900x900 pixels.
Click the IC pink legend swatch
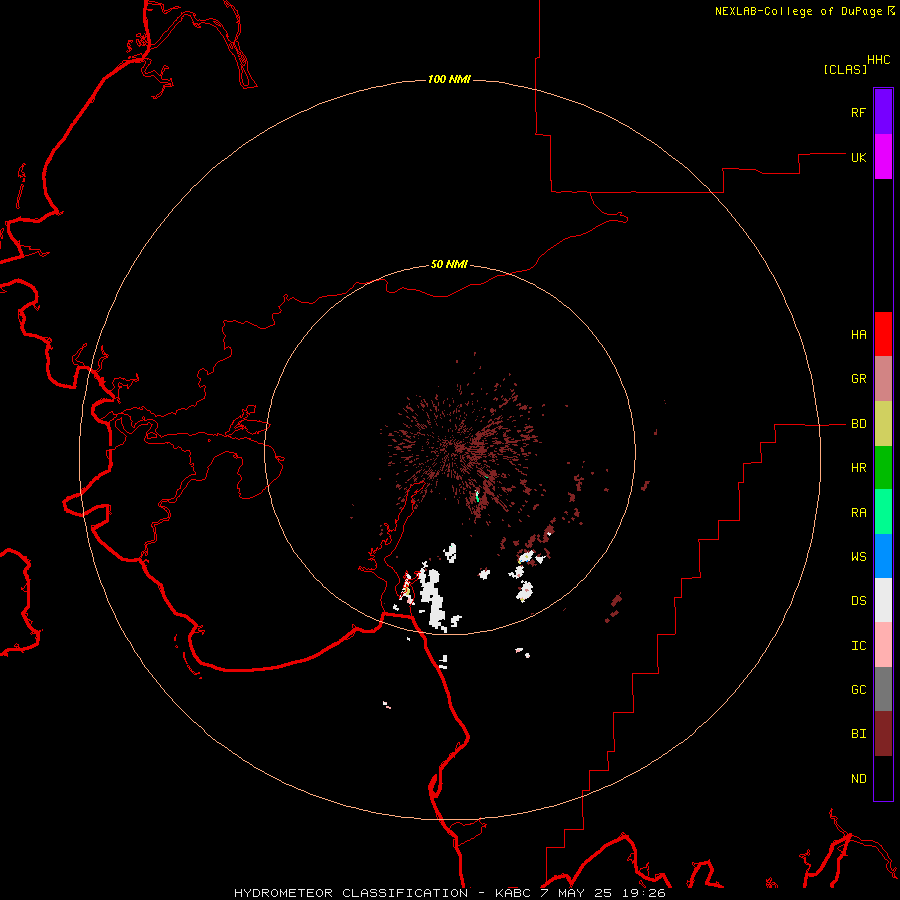(x=883, y=645)
